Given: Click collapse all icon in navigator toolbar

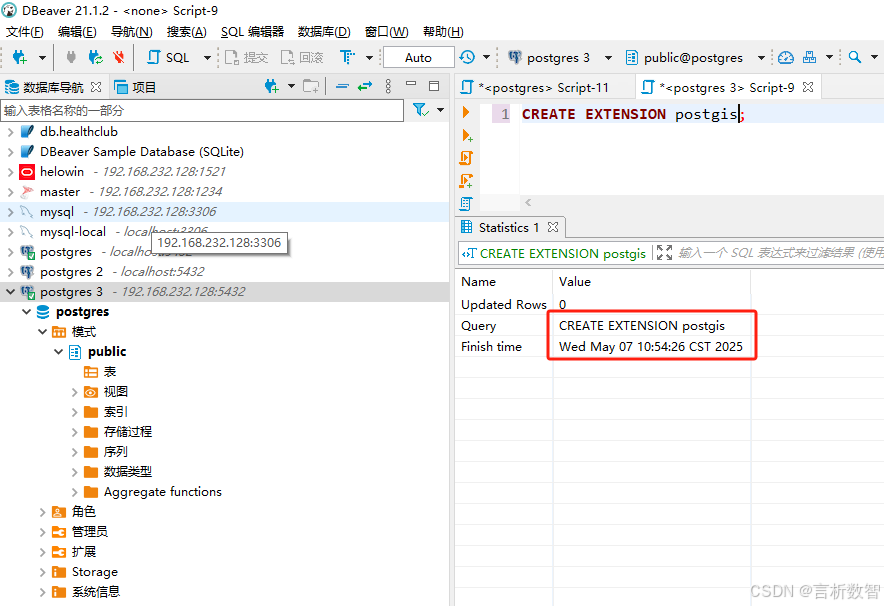Looking at the screenshot, I should pyautogui.click(x=342, y=86).
